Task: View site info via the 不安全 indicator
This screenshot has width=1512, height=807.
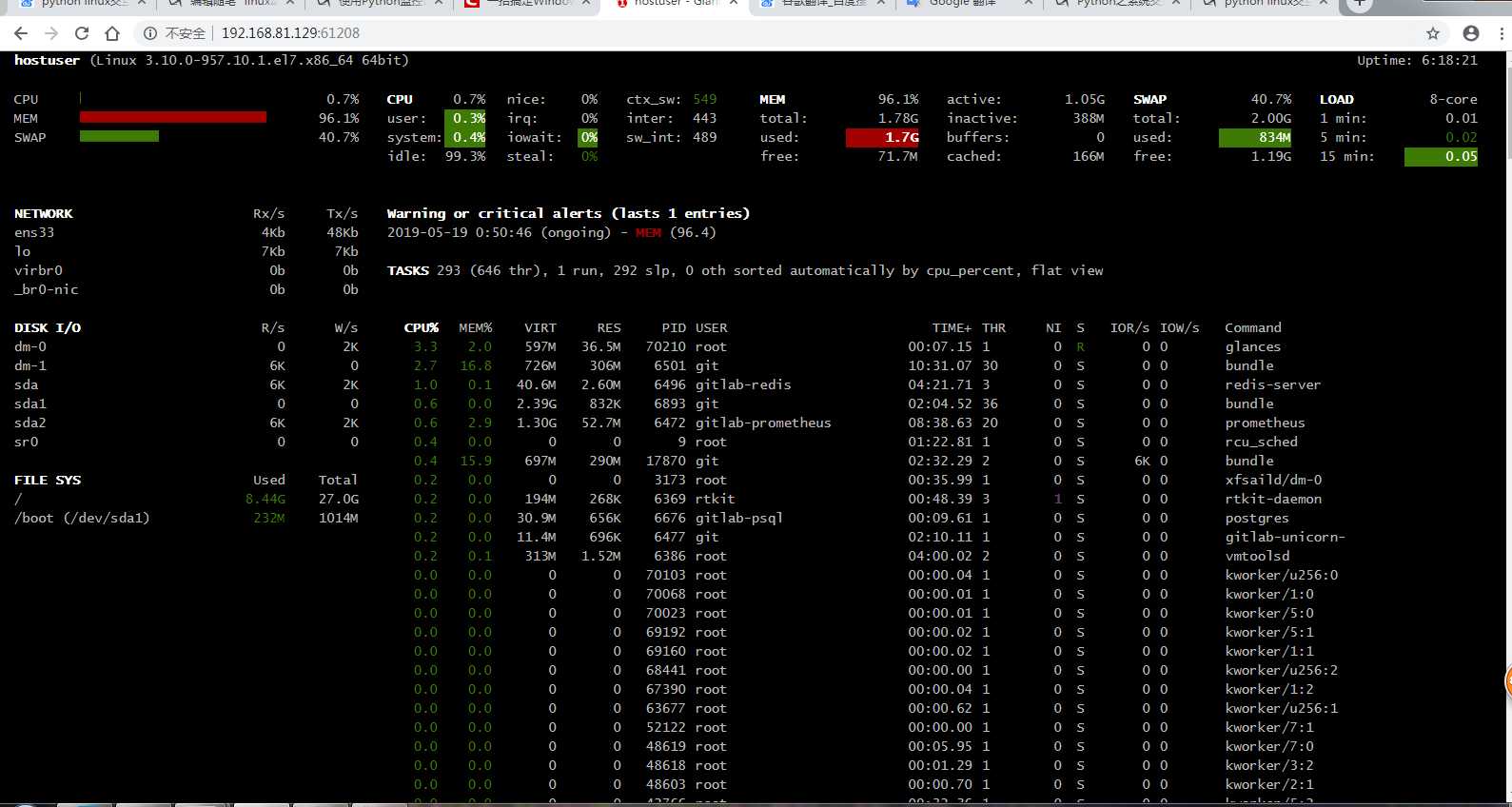Action: coord(175,33)
